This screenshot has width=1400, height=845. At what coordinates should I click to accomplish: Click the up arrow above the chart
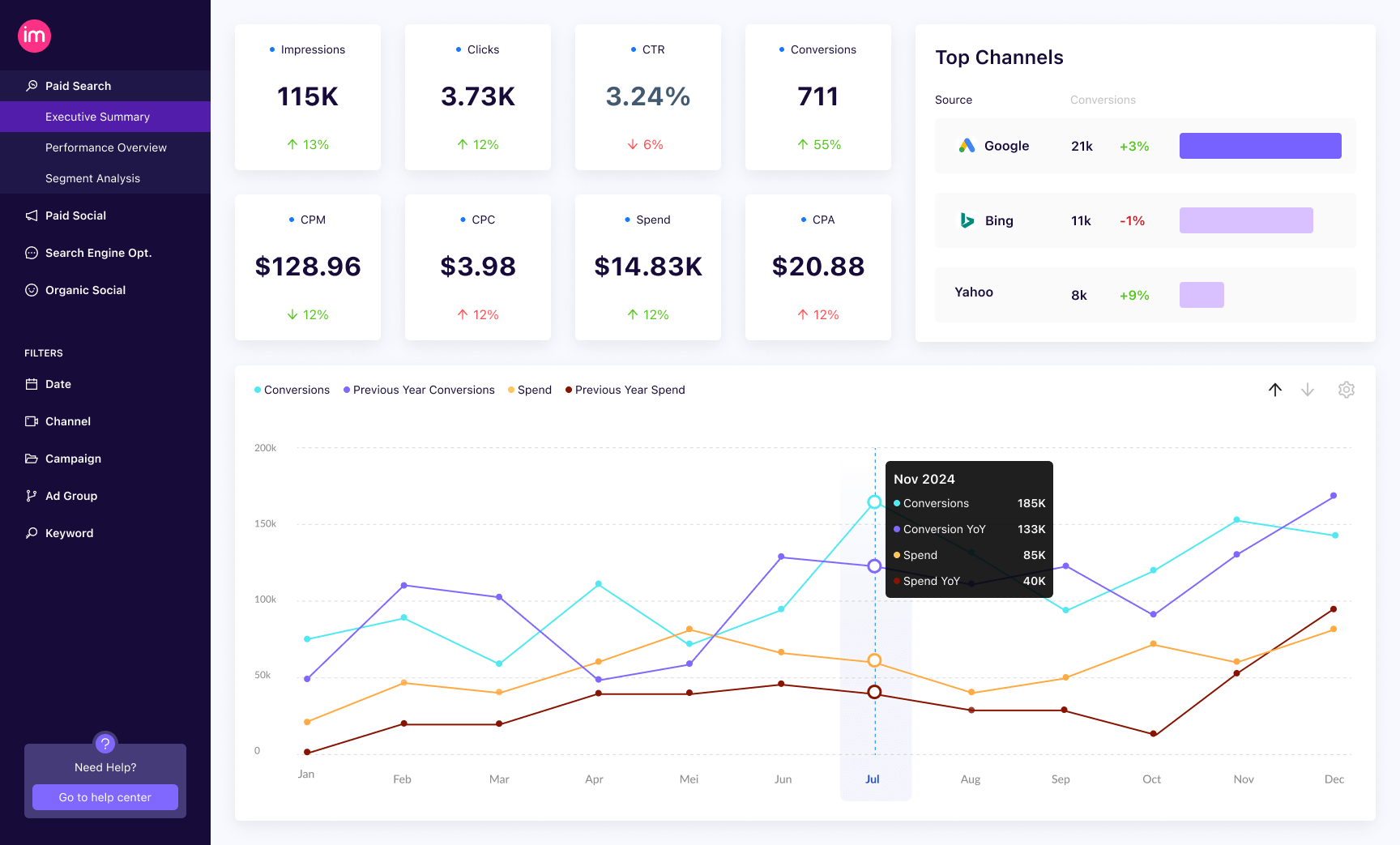tap(1274, 390)
